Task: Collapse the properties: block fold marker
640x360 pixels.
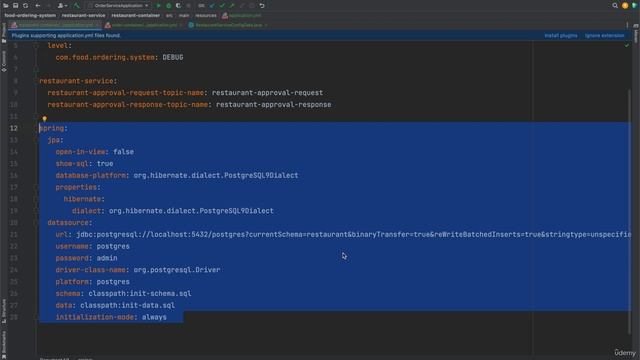Action: 36,187
